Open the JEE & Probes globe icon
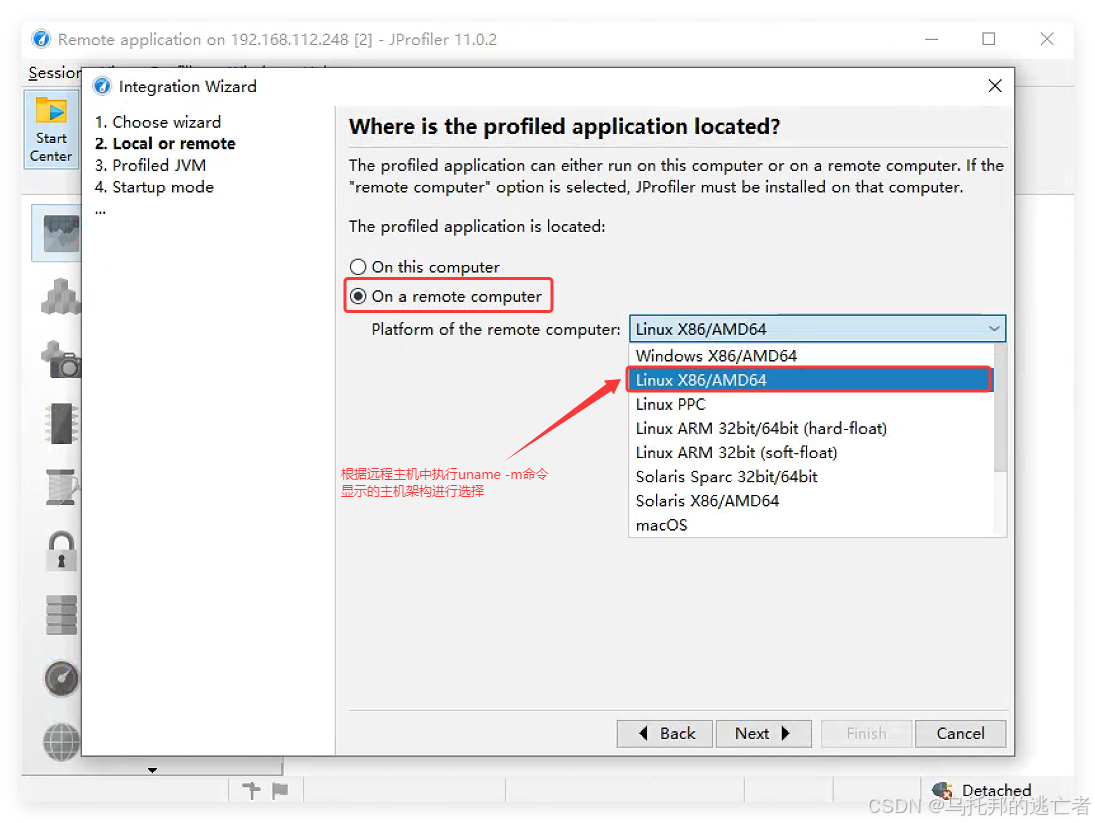1095x823 pixels. (61, 741)
